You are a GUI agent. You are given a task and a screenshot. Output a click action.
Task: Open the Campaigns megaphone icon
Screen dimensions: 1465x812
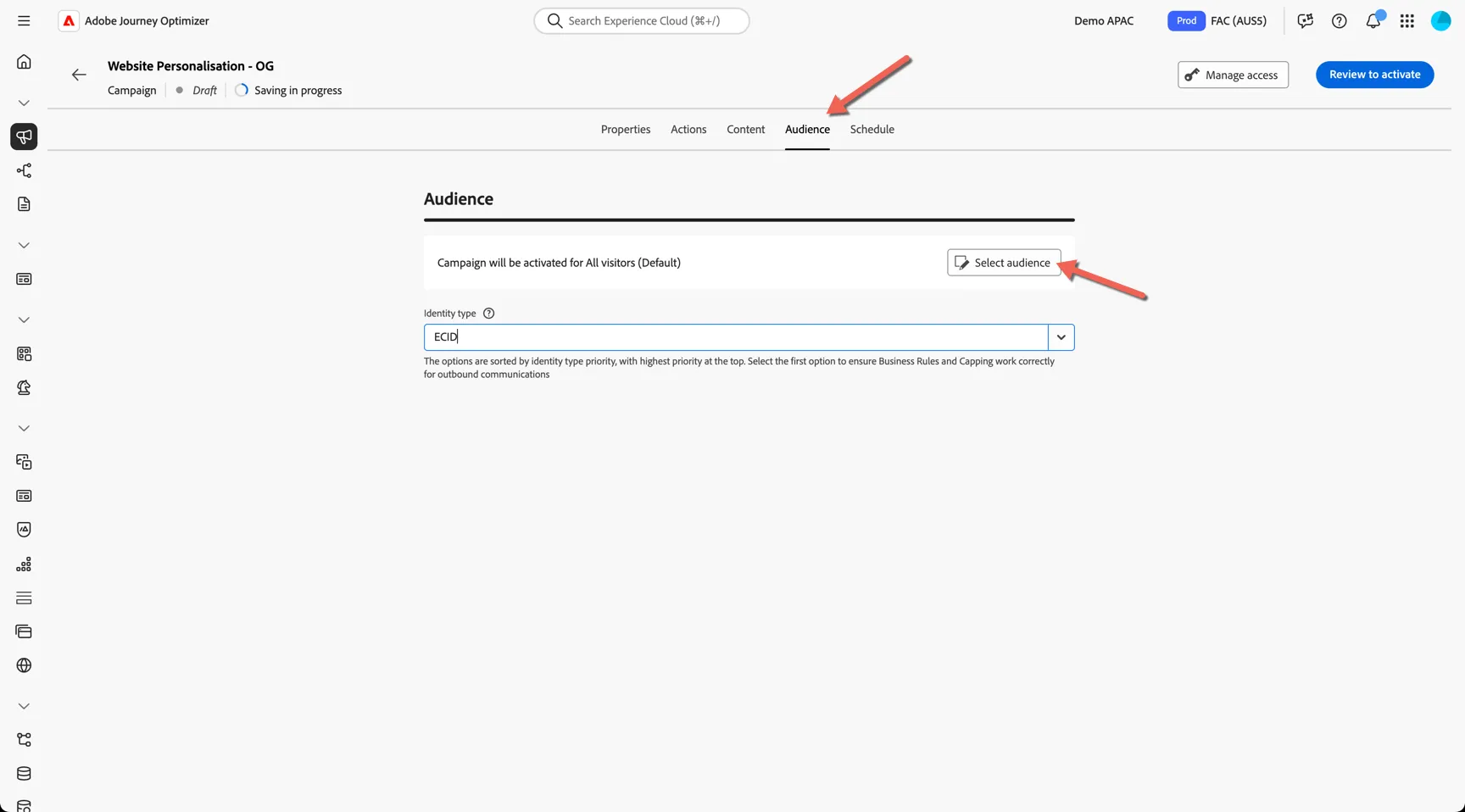pos(24,136)
